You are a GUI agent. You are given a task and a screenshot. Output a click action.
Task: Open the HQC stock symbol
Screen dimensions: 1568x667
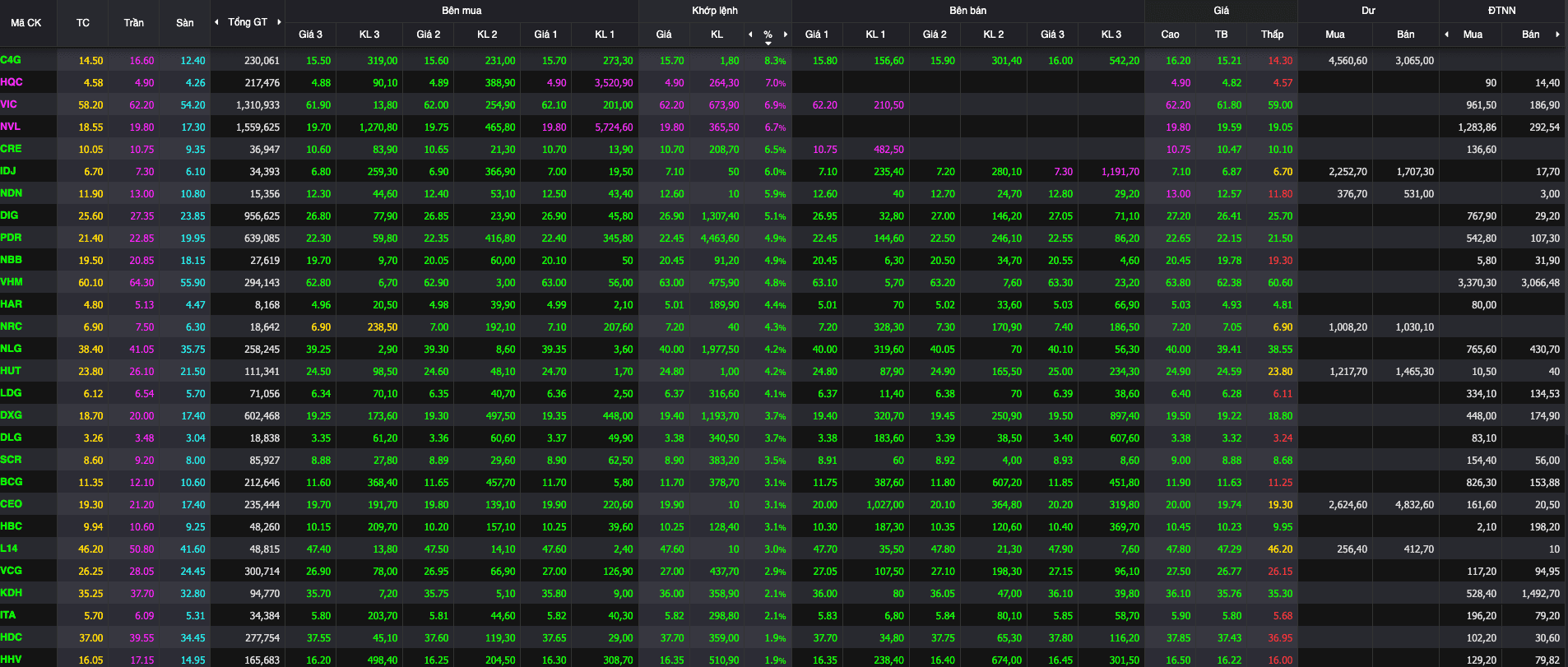12,82
